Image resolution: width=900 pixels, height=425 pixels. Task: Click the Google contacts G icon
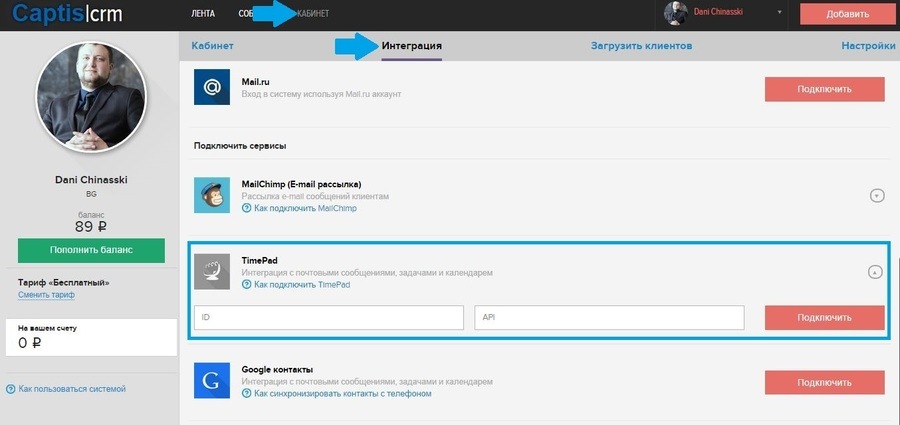click(212, 380)
